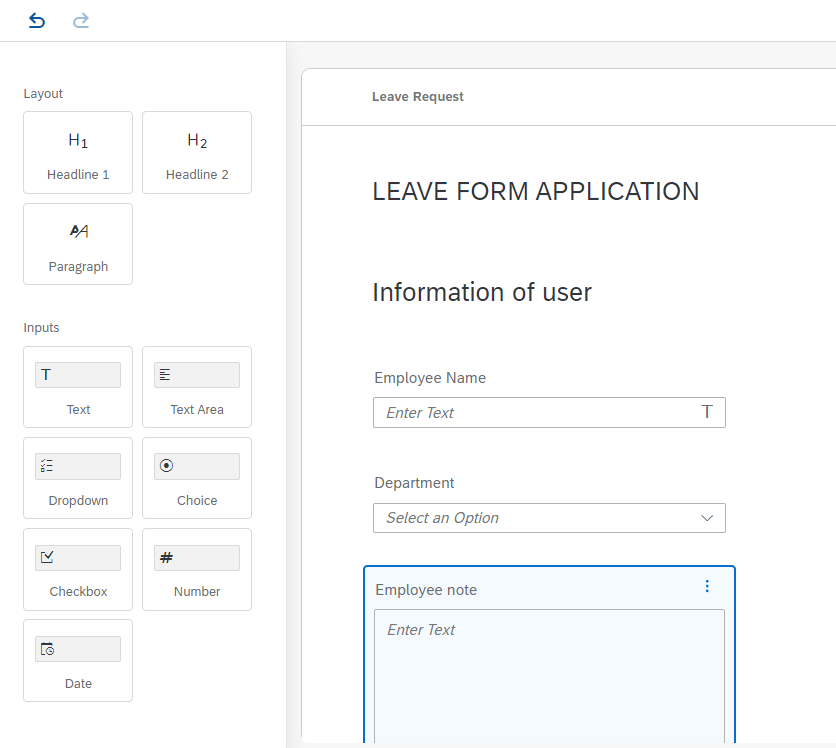Click the Undo arrow icon
The image size is (836, 748).
(37, 20)
